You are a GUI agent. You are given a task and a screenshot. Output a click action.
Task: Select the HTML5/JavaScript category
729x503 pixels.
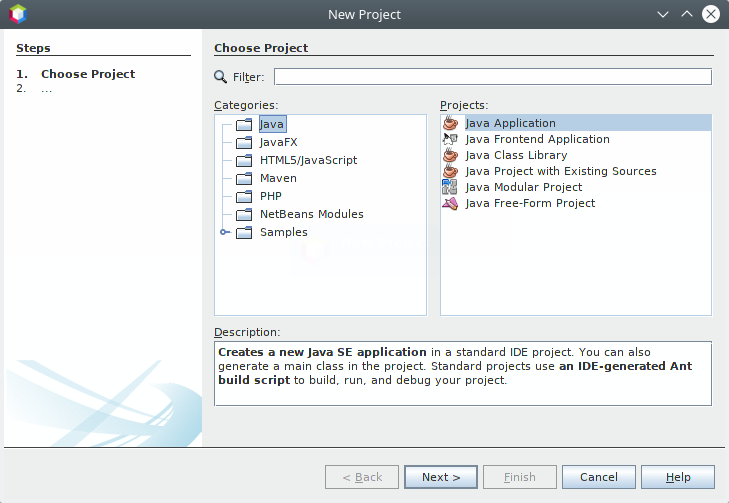click(308, 160)
